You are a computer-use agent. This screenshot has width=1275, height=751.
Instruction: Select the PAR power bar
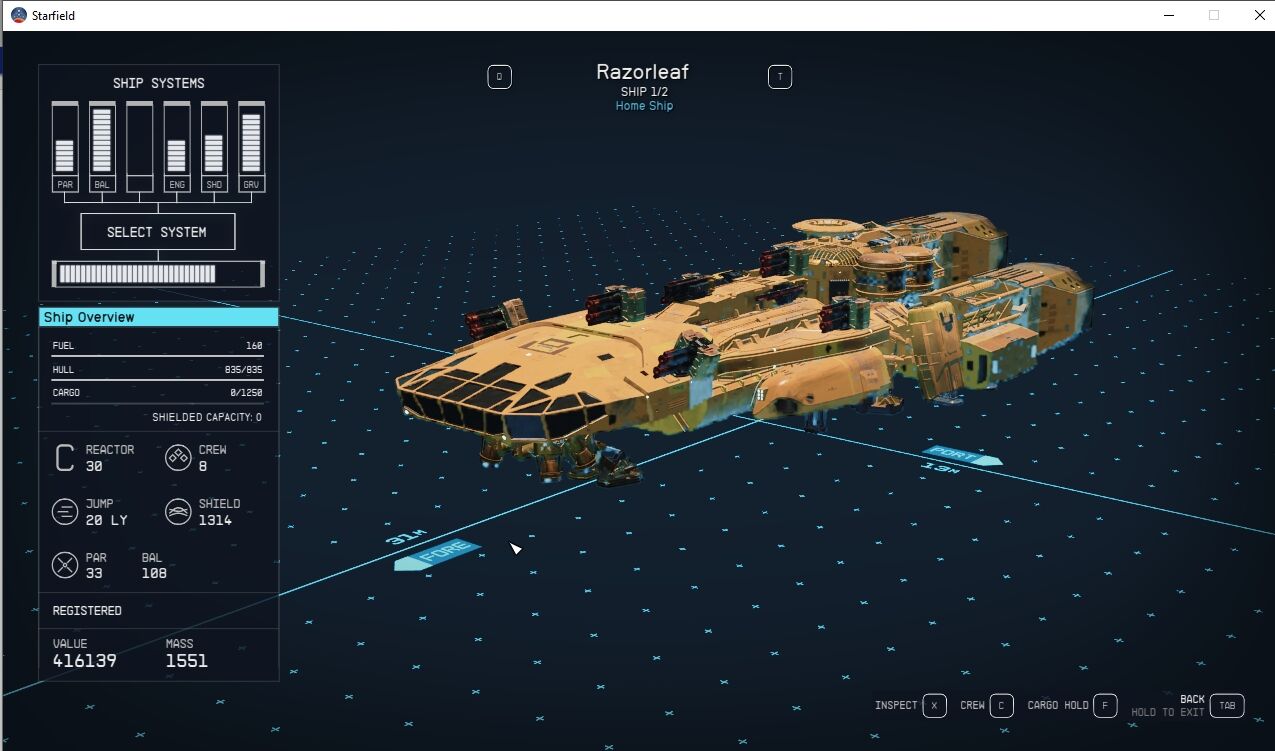click(64, 147)
